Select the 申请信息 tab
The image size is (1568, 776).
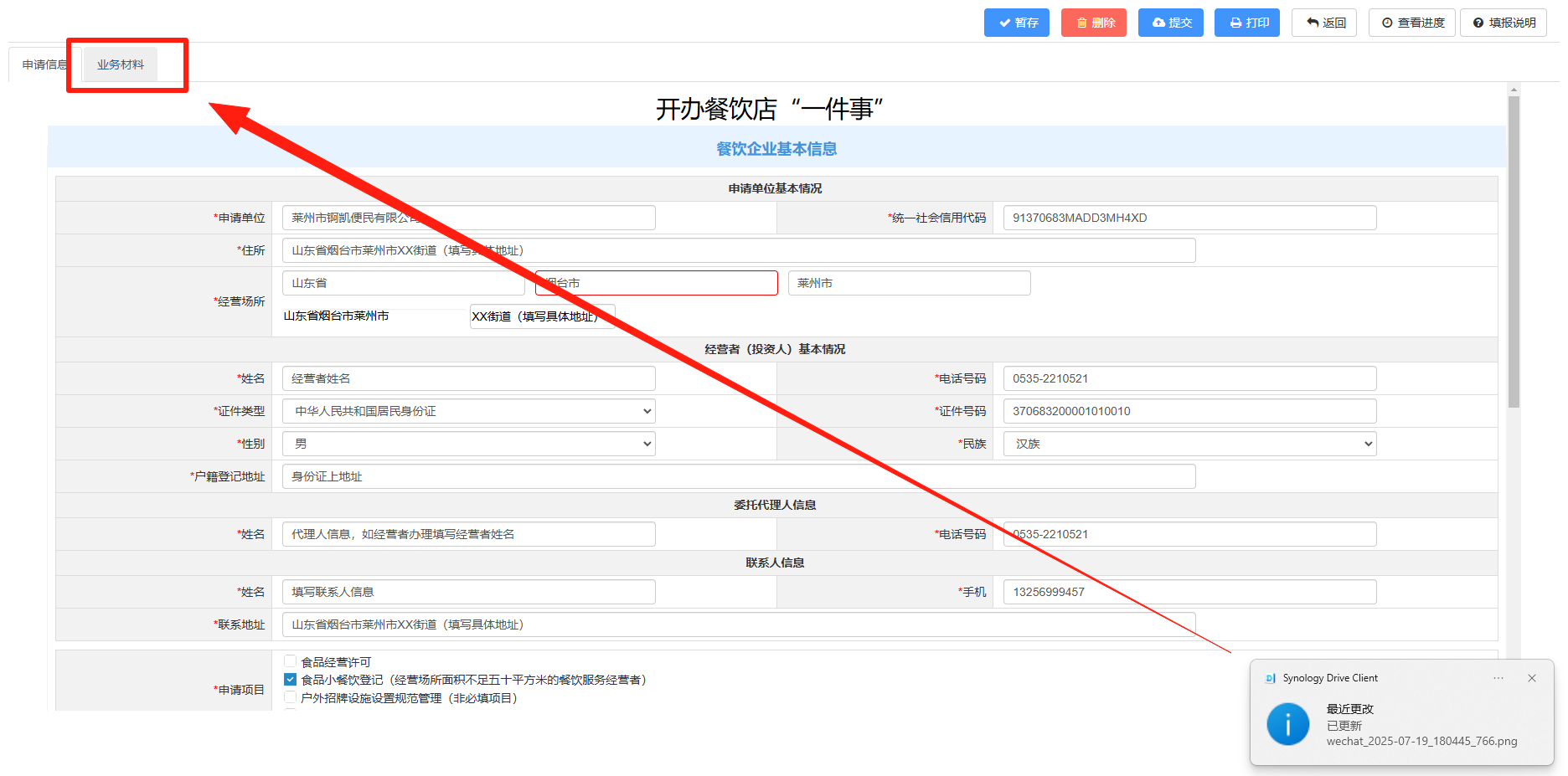pyautogui.click(x=44, y=64)
